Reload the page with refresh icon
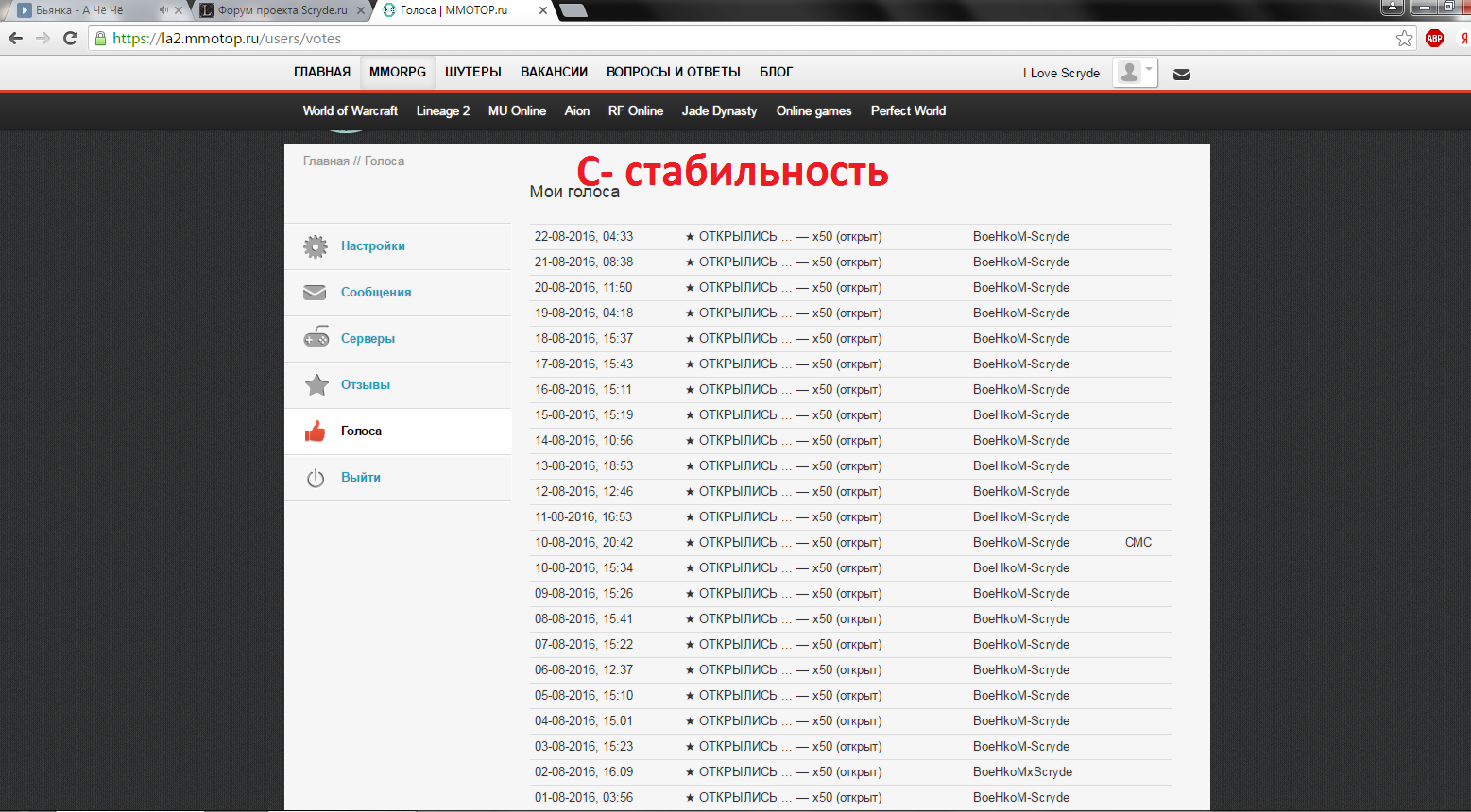 [x=70, y=39]
